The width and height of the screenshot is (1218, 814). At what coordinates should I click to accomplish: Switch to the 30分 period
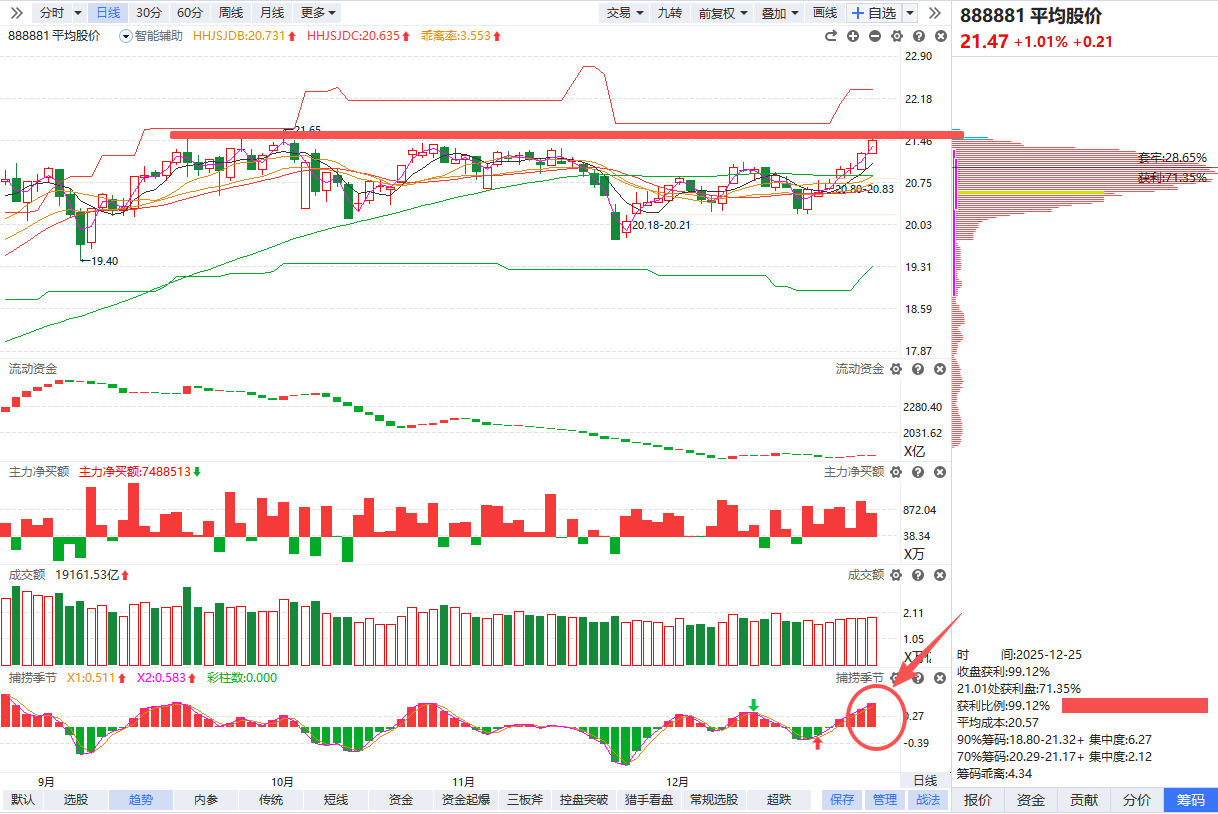coord(148,13)
